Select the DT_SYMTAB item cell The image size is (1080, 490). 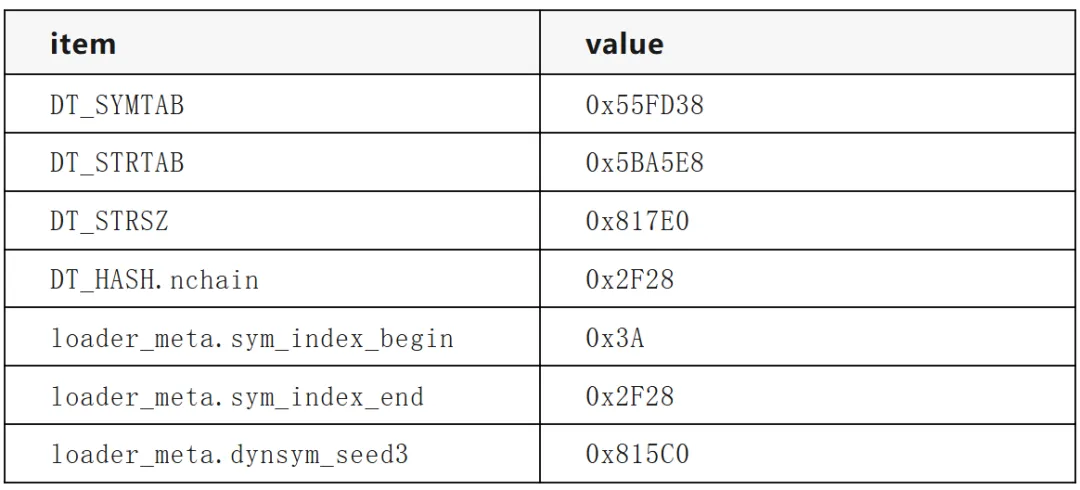click(x=273, y=104)
